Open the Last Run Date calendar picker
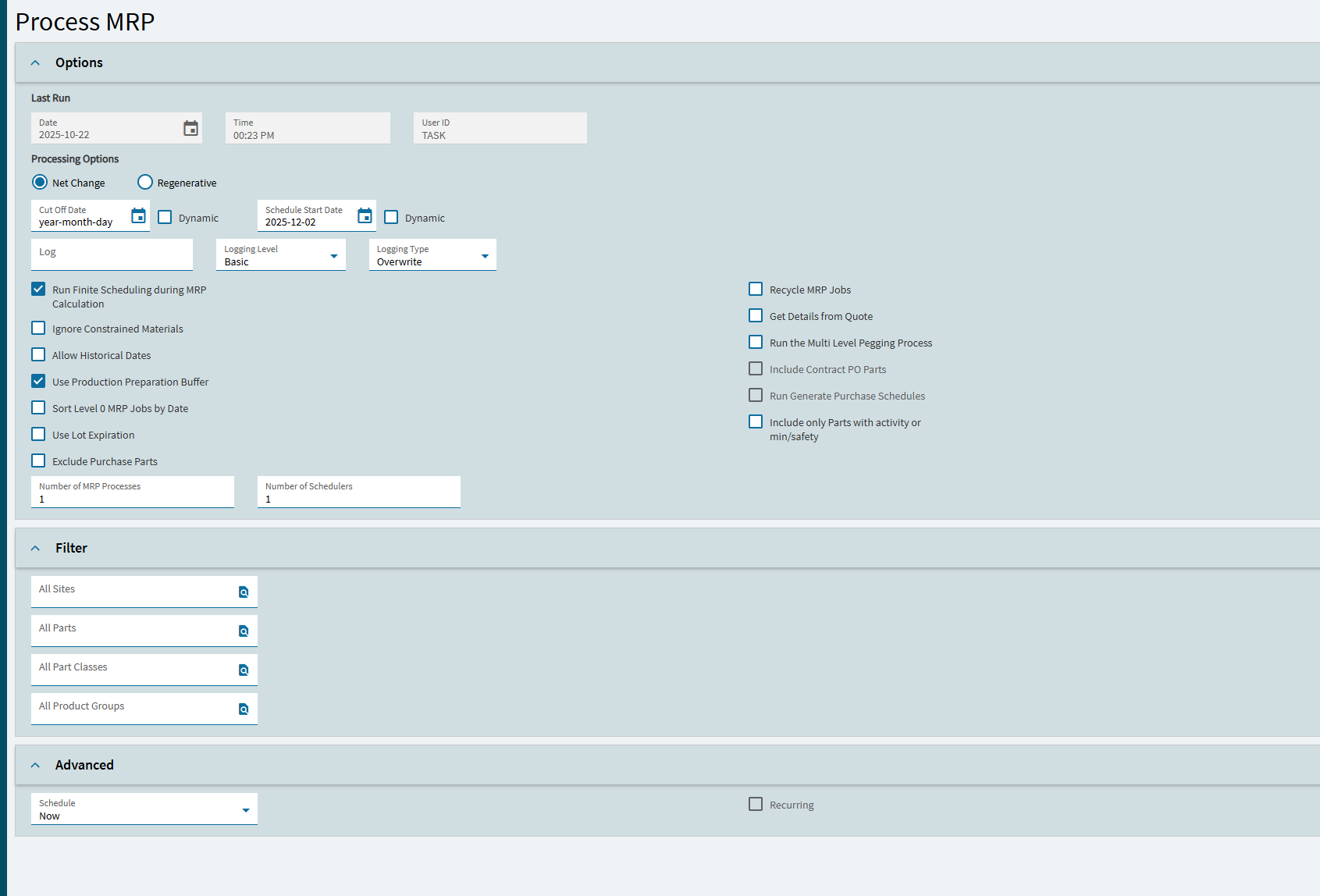This screenshot has height=896, width=1320. pyautogui.click(x=190, y=129)
